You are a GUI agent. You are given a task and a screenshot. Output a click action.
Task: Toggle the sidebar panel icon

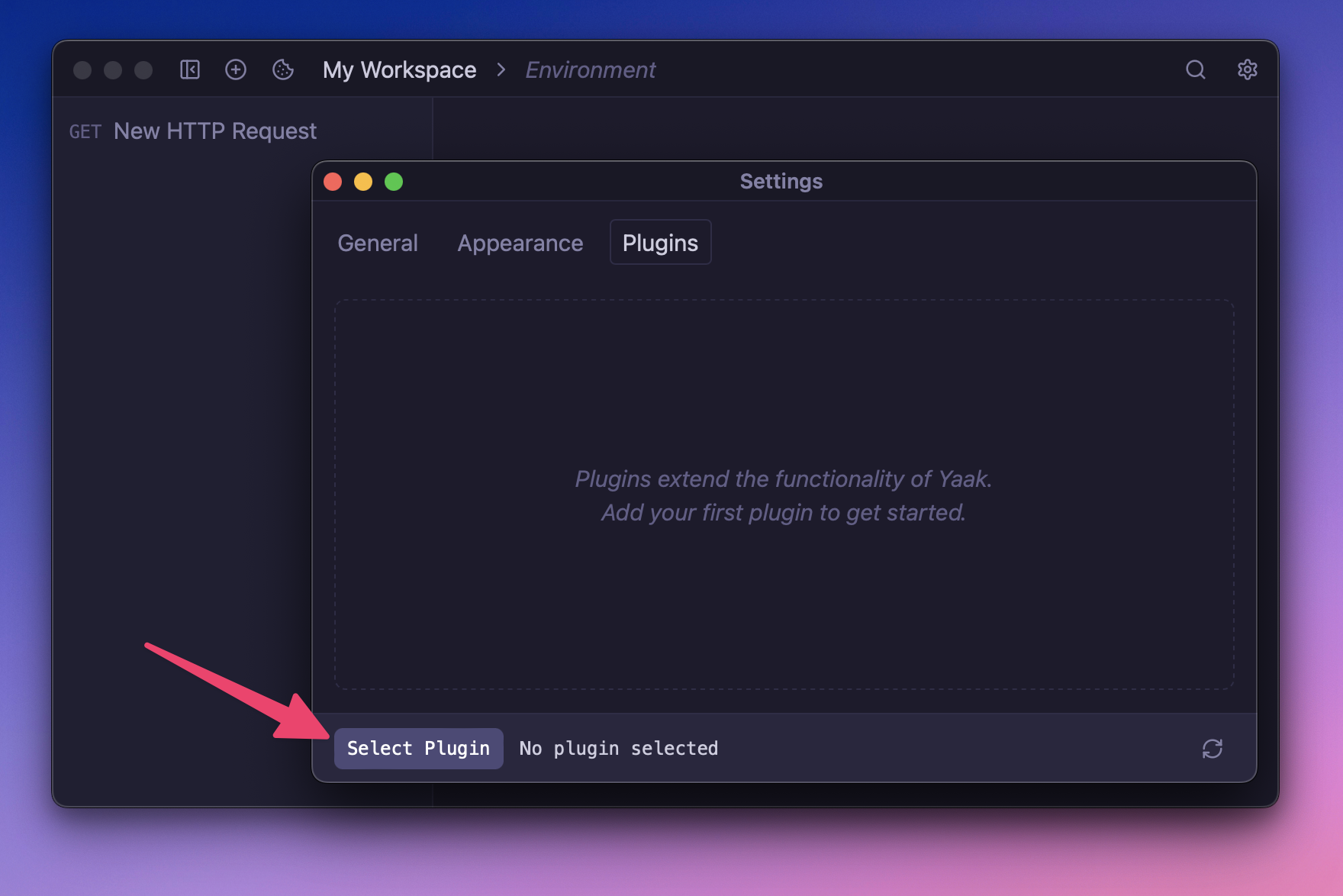tap(189, 69)
